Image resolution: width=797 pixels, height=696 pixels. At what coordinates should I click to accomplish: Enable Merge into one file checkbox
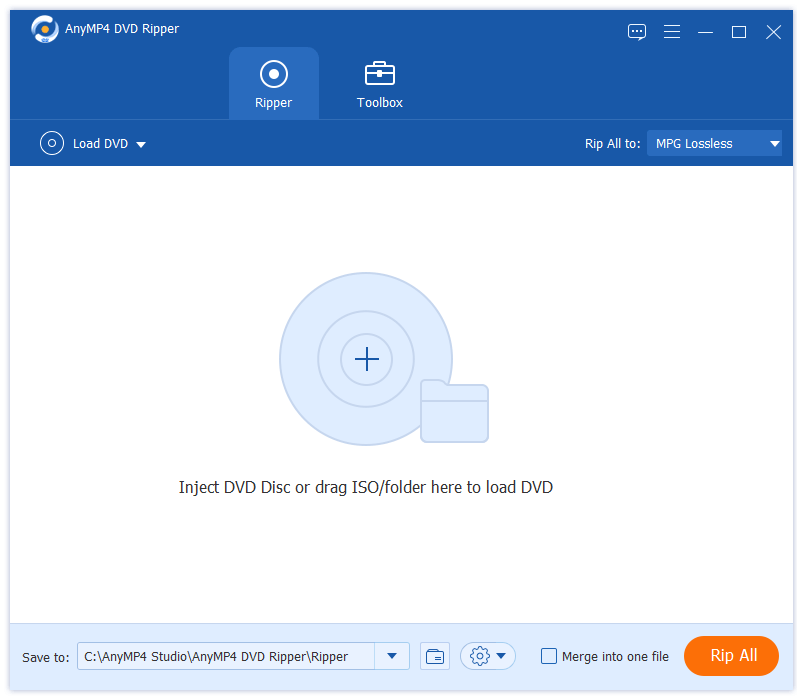coord(548,656)
